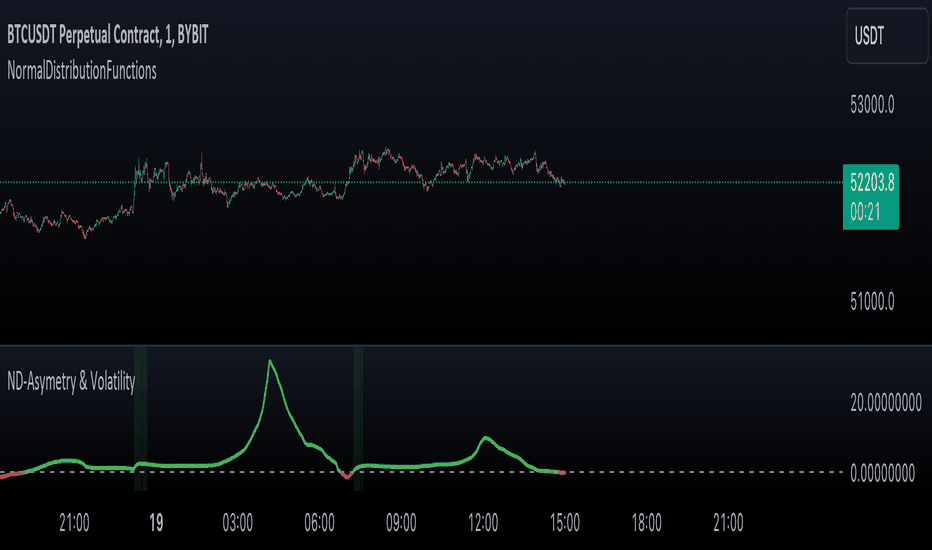932x550 pixels.
Task: Open the USDT currency selector
Action: [x=886, y=36]
